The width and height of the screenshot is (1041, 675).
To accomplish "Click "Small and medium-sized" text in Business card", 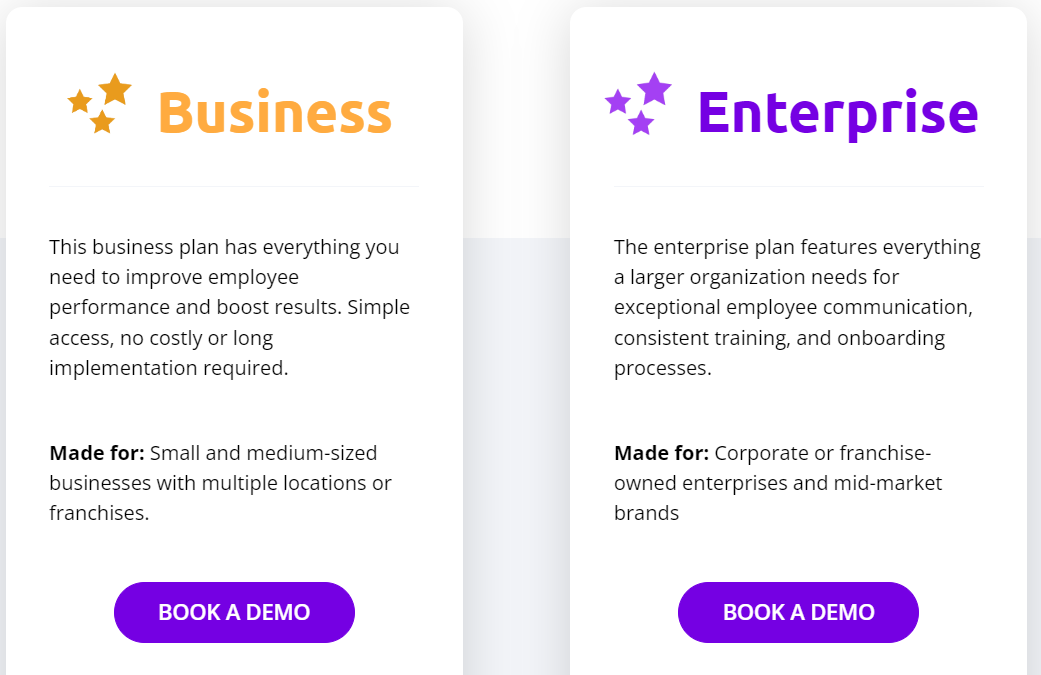I will (x=264, y=453).
